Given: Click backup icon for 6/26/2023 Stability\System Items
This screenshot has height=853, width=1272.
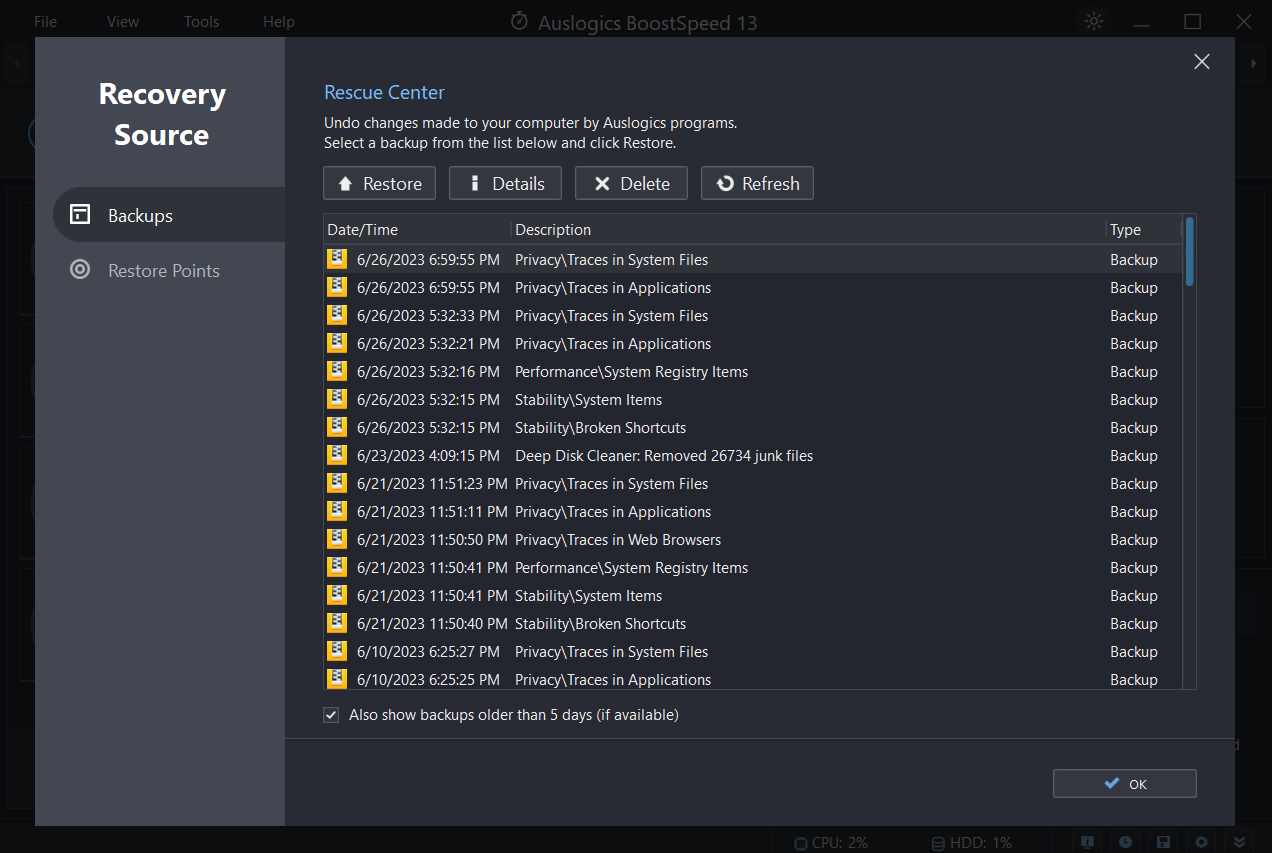Looking at the screenshot, I should [x=336, y=399].
